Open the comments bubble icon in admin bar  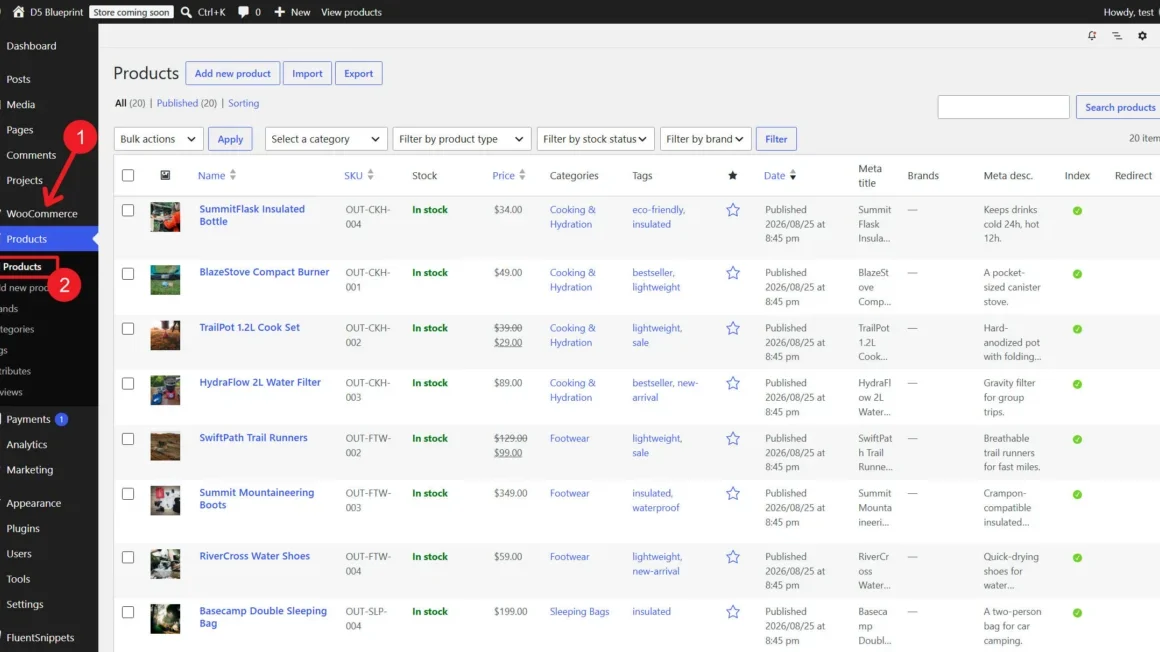243,12
